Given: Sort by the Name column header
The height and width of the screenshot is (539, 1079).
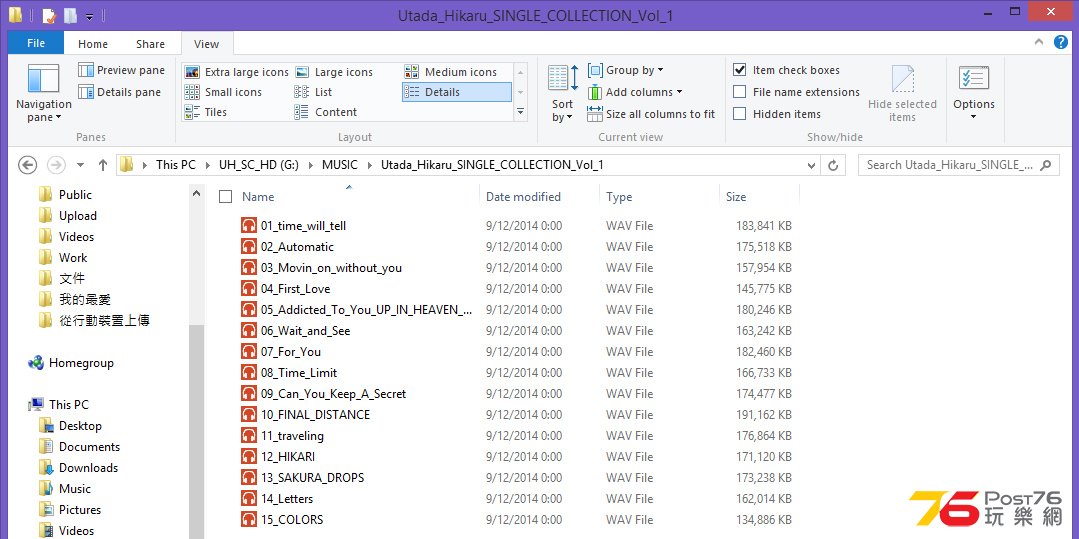Looking at the screenshot, I should pyautogui.click(x=258, y=197).
